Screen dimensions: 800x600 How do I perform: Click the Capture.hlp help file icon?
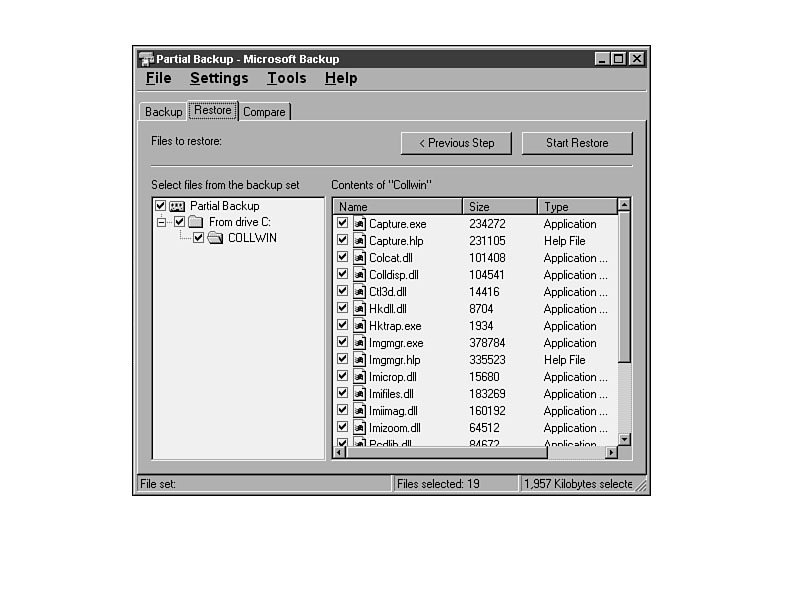(360, 241)
